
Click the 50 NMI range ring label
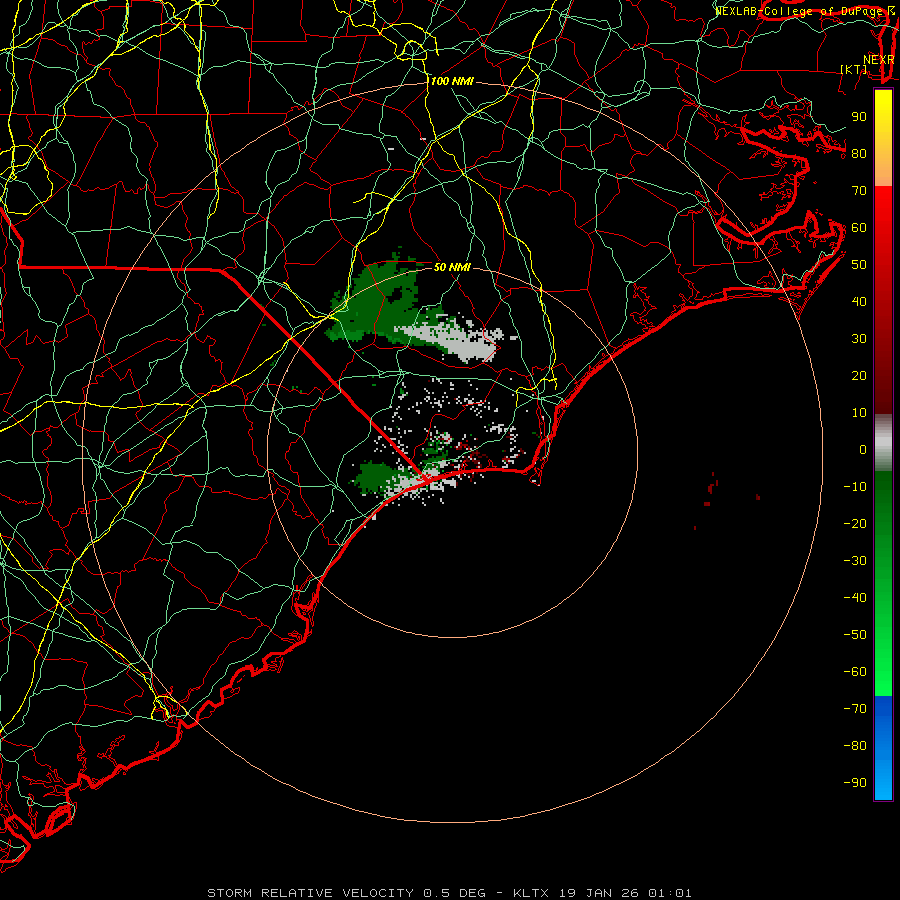452,267
